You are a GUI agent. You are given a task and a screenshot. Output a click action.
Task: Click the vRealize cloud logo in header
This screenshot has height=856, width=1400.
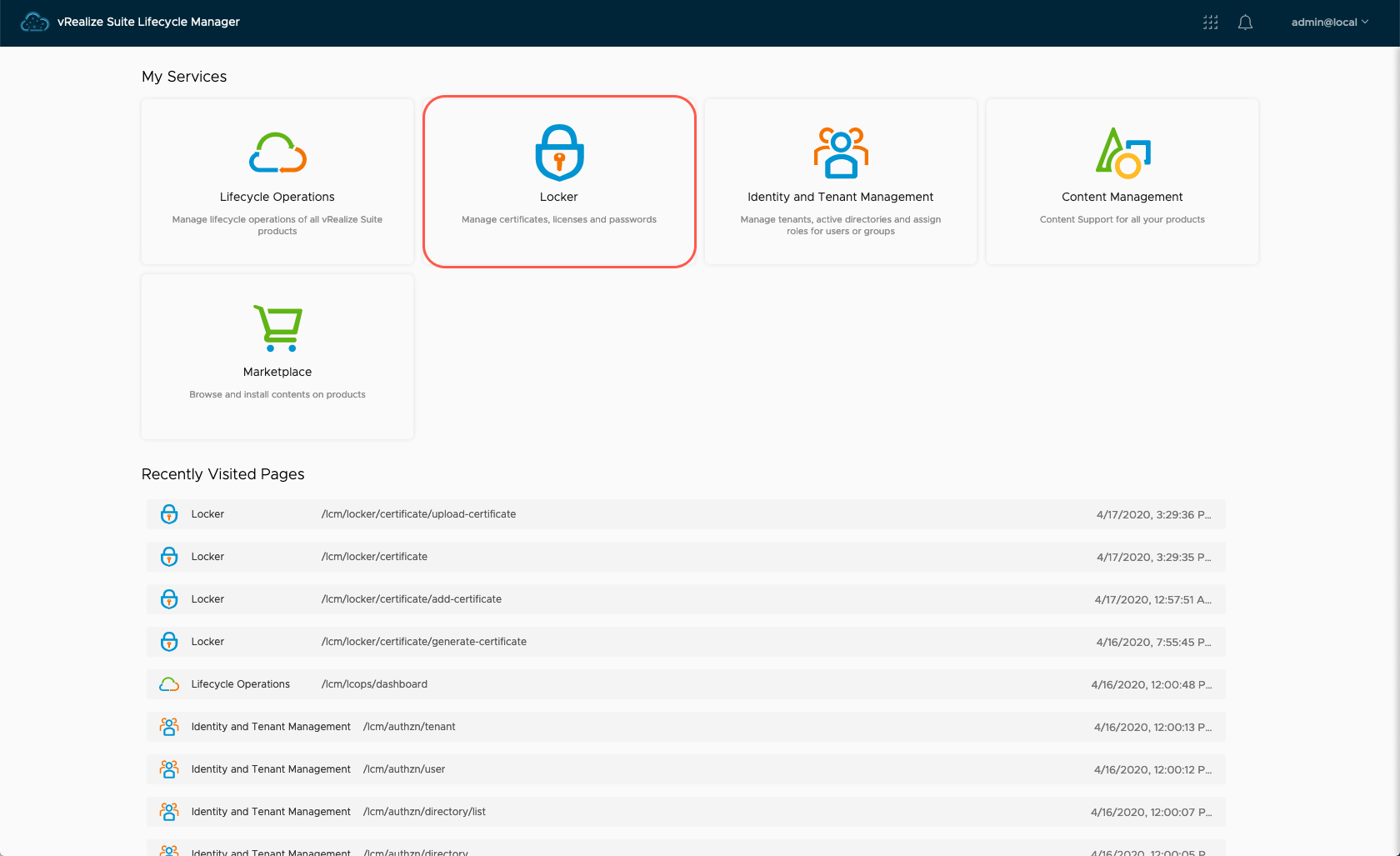point(34,23)
